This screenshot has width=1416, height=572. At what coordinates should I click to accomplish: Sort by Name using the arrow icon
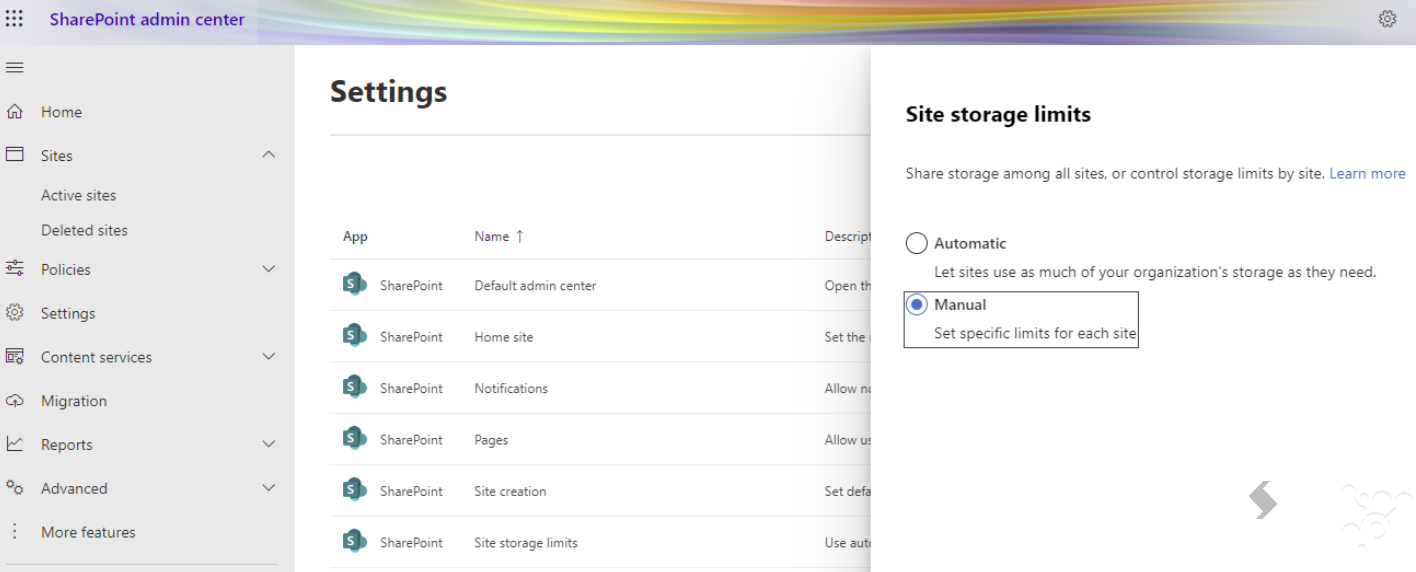519,237
